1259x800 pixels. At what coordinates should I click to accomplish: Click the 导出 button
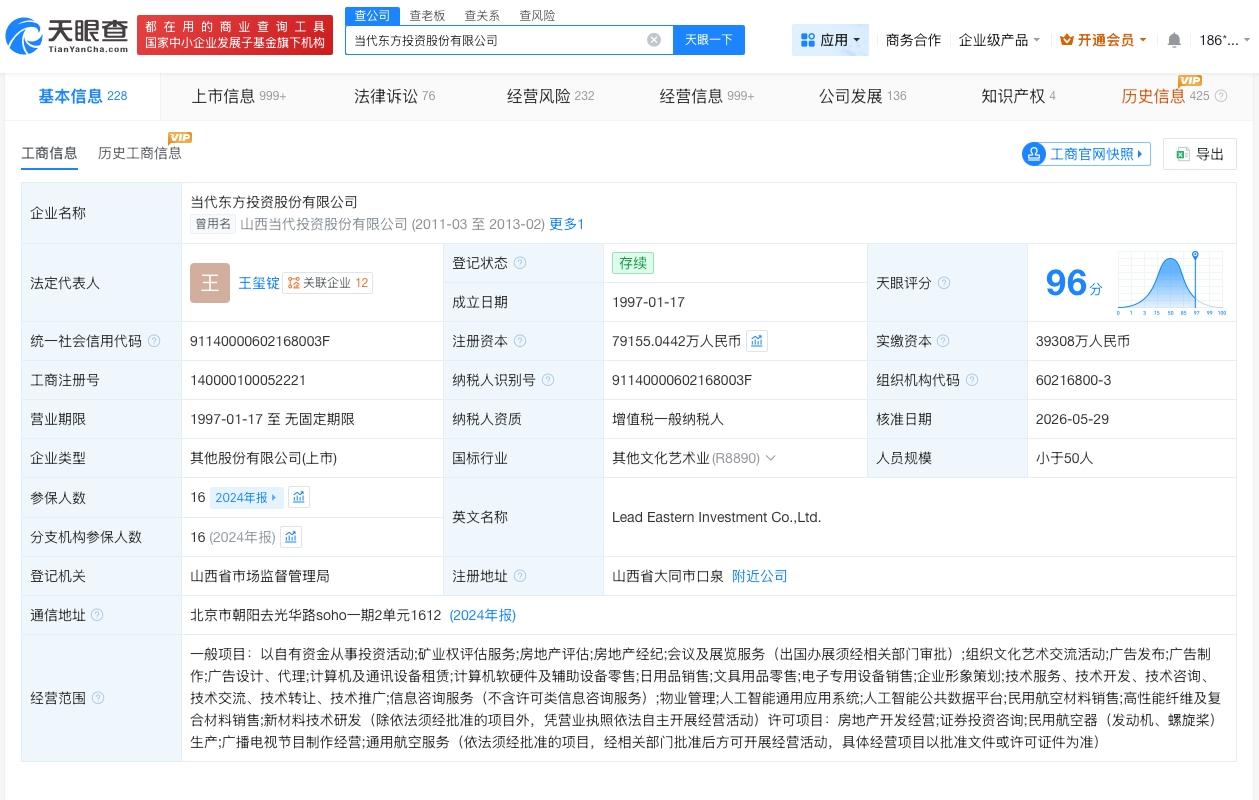(1200, 154)
